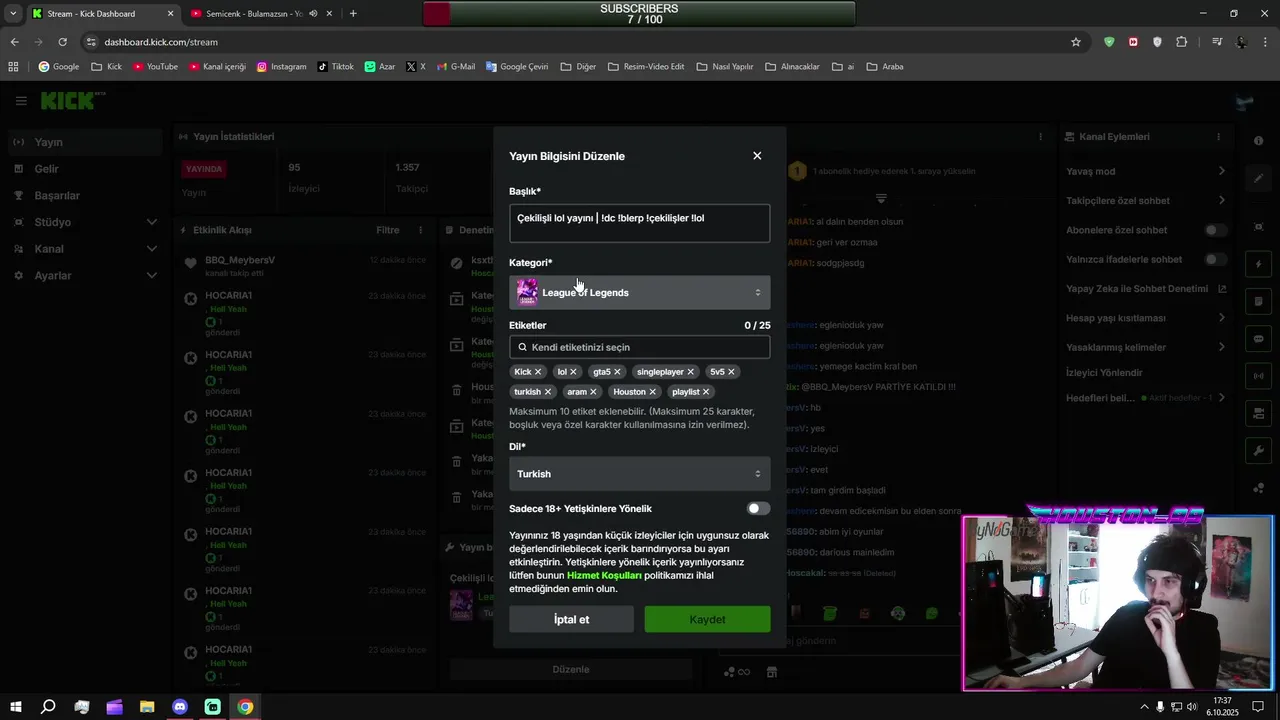The height and width of the screenshot is (720, 1280).
Task: Click the wrench icon in right toolbar
Action: click(1258, 451)
